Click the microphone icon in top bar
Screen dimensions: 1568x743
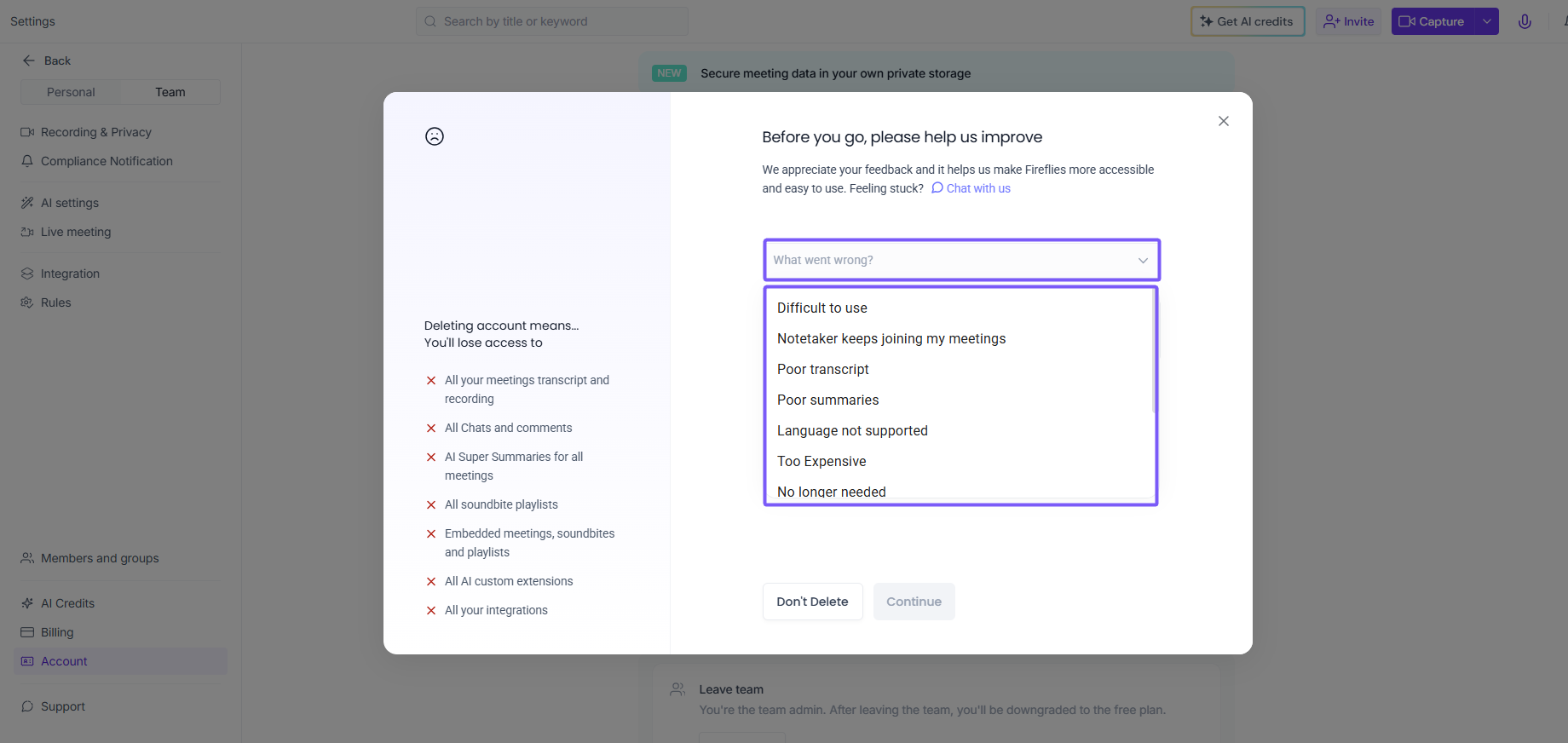[x=1525, y=21]
